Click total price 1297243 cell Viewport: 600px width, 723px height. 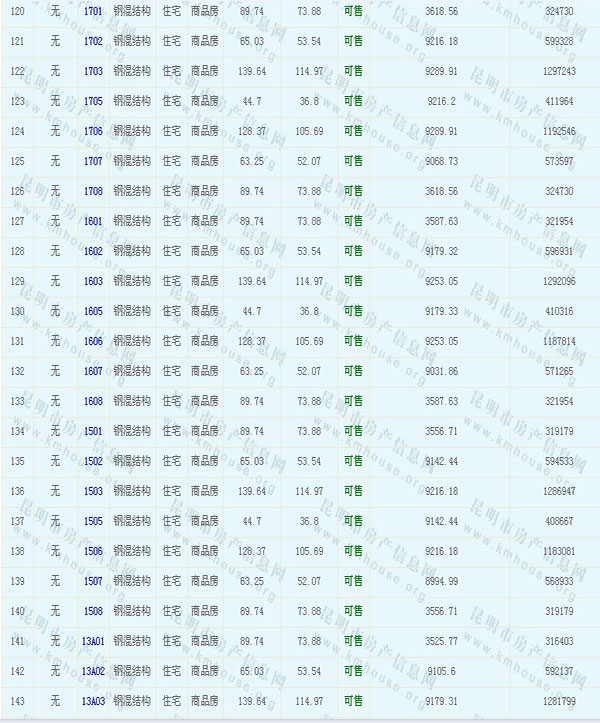tap(558, 71)
